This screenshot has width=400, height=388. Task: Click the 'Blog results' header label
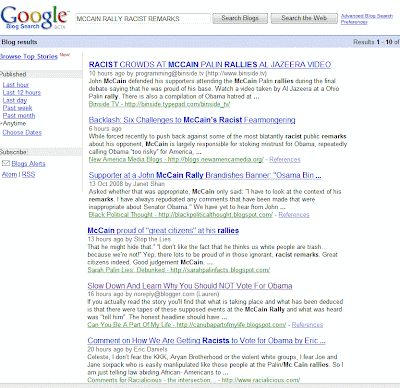[19, 42]
